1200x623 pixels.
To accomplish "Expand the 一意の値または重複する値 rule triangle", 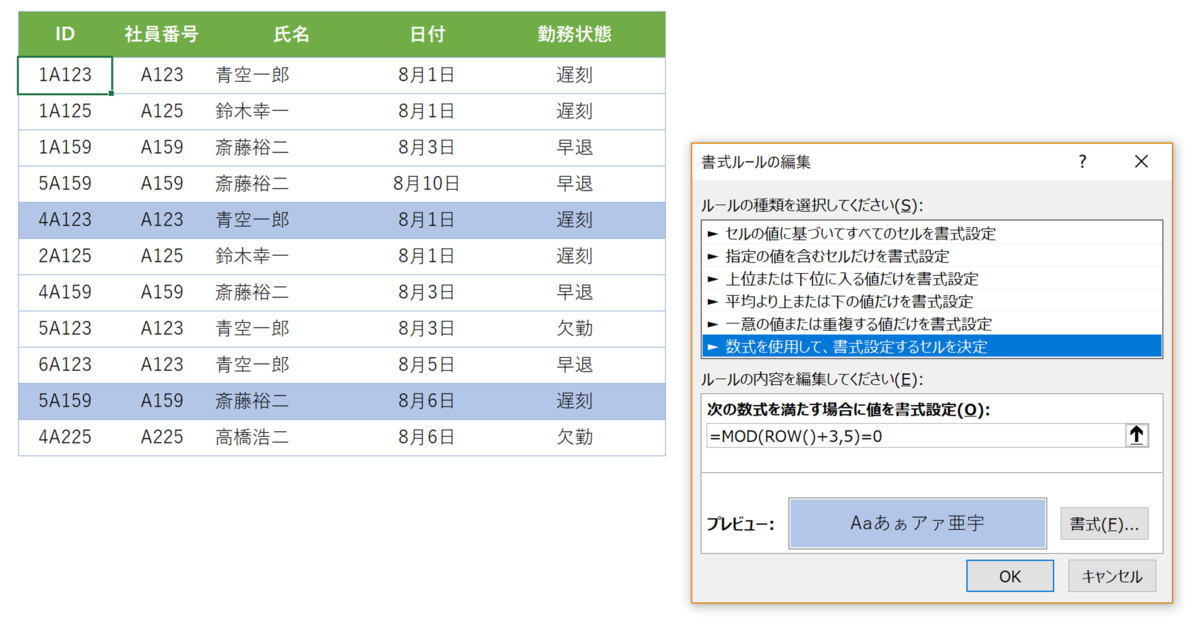I will click(x=712, y=324).
